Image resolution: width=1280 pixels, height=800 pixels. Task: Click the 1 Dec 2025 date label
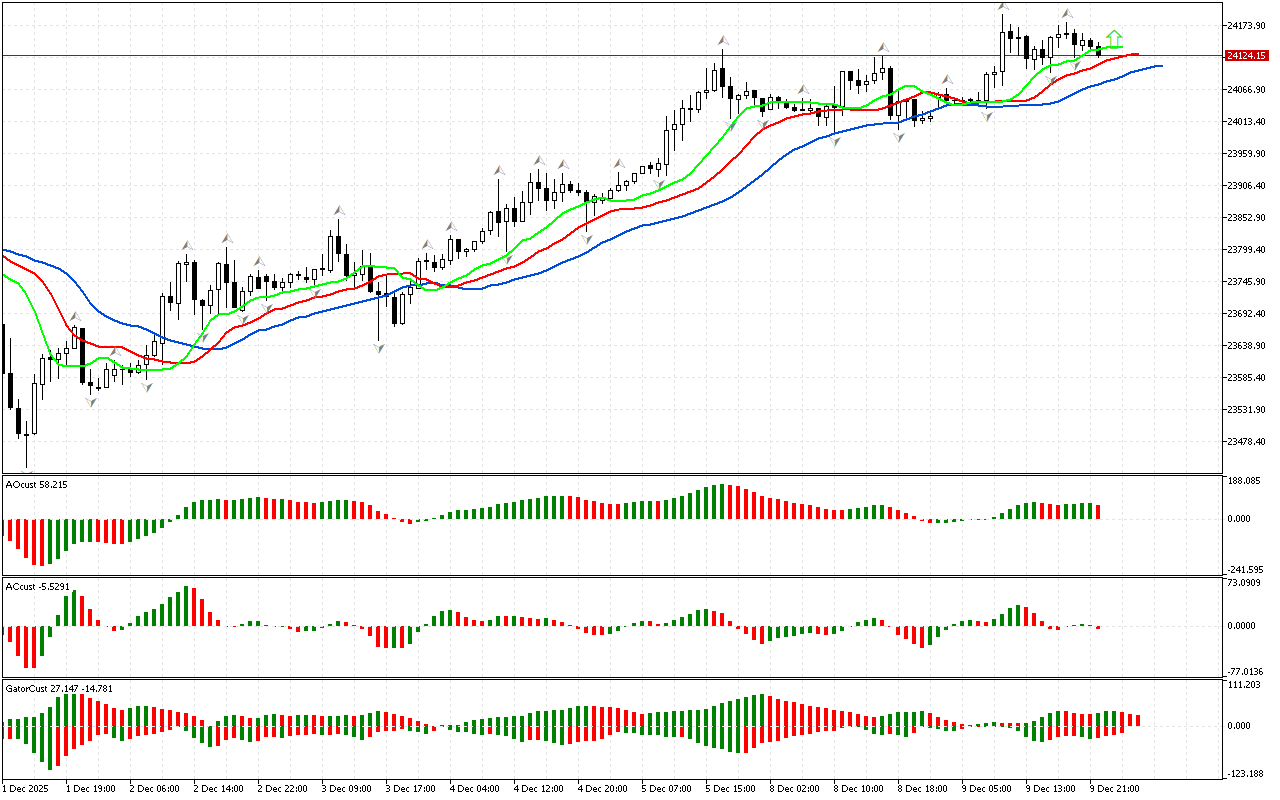click(x=30, y=788)
